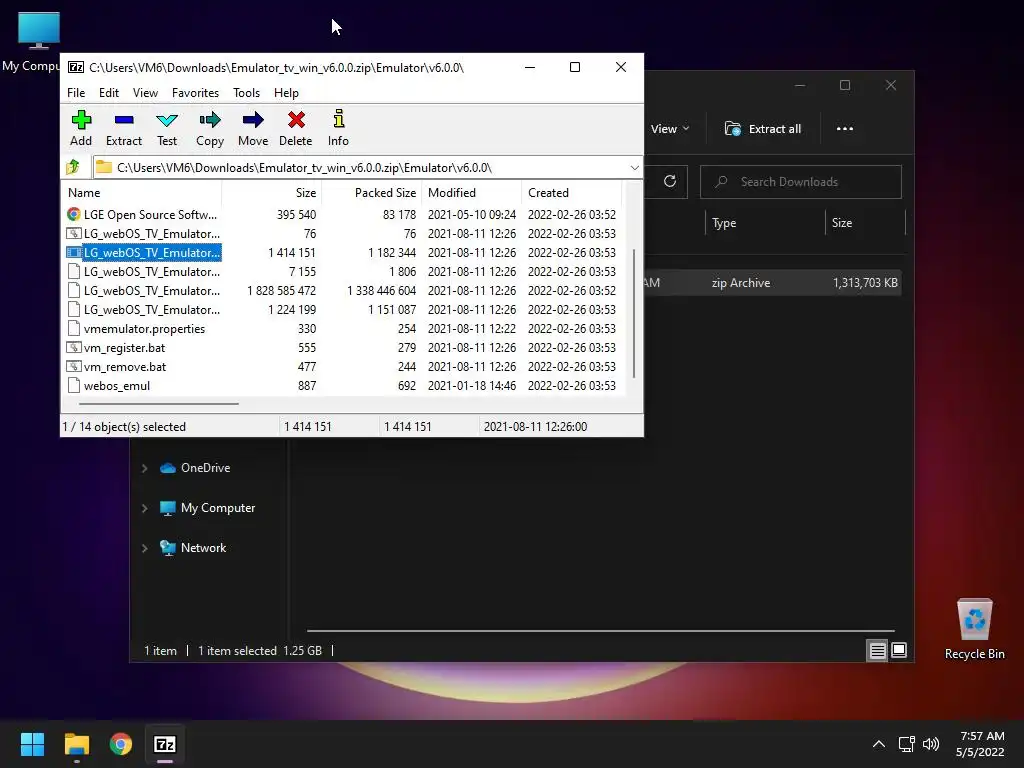Switch File Explorer to large thumbnails view
1024x768 pixels.
pos(899,650)
